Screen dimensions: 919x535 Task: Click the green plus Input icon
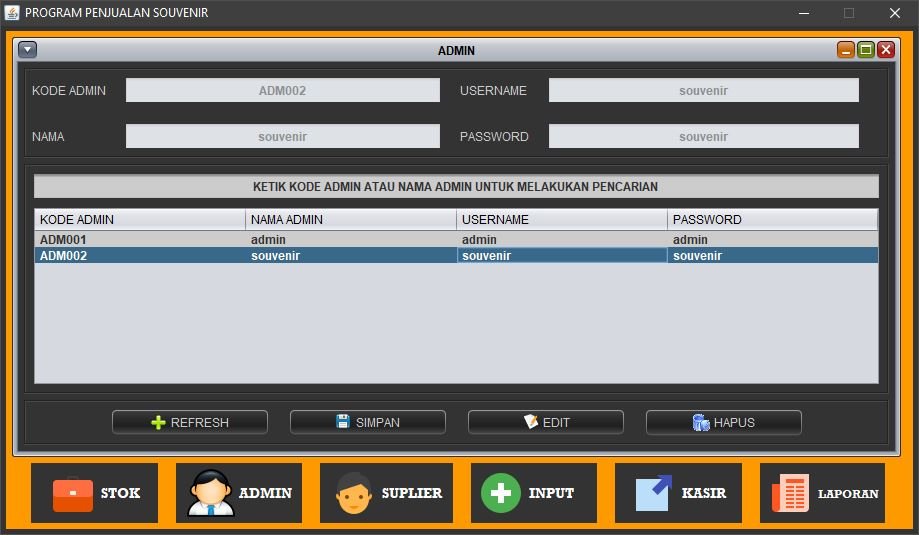click(501, 493)
